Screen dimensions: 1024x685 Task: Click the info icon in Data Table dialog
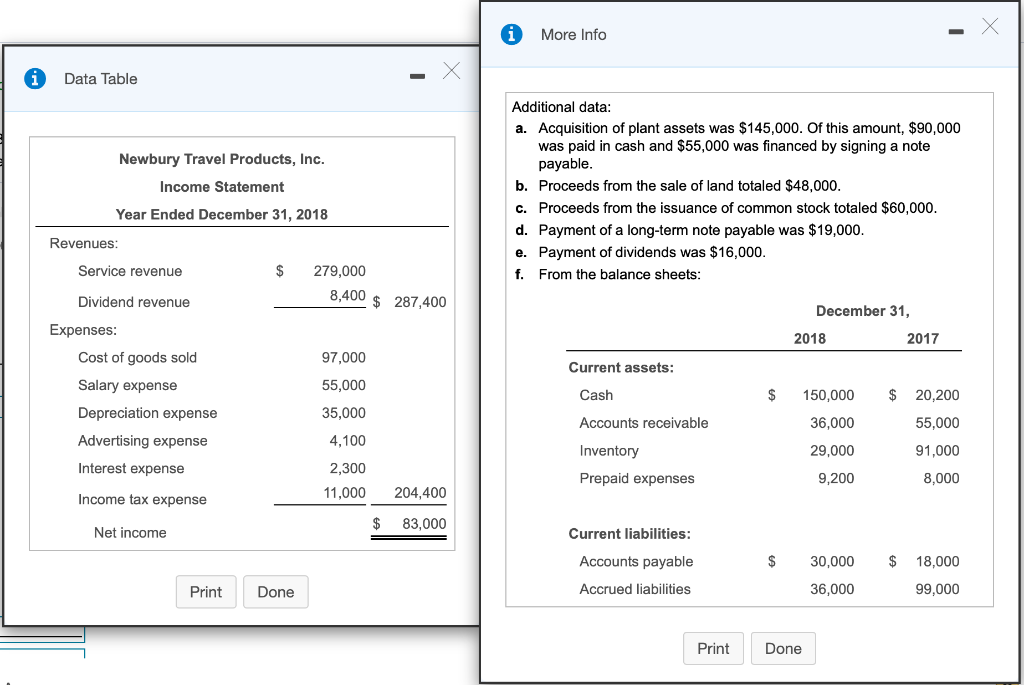(x=35, y=78)
